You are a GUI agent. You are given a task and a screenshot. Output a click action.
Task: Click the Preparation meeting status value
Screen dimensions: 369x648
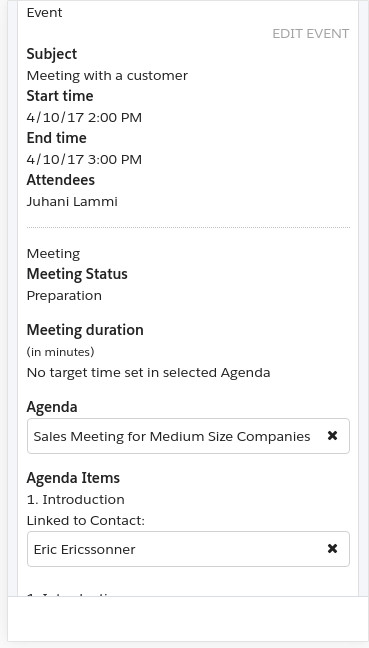[64, 295]
